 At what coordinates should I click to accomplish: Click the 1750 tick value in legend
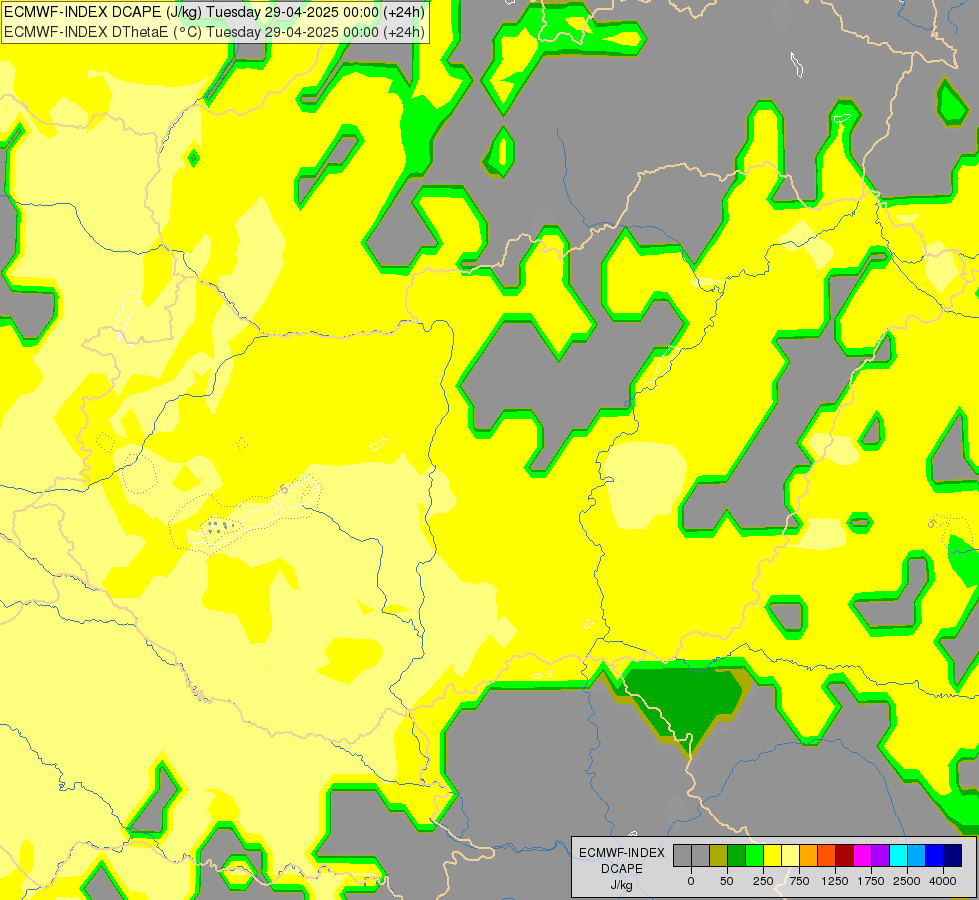click(871, 881)
